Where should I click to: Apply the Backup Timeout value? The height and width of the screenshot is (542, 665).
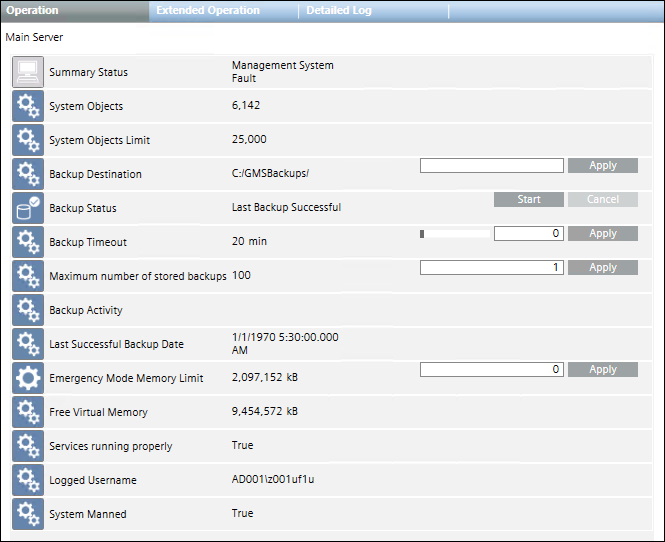coord(602,233)
